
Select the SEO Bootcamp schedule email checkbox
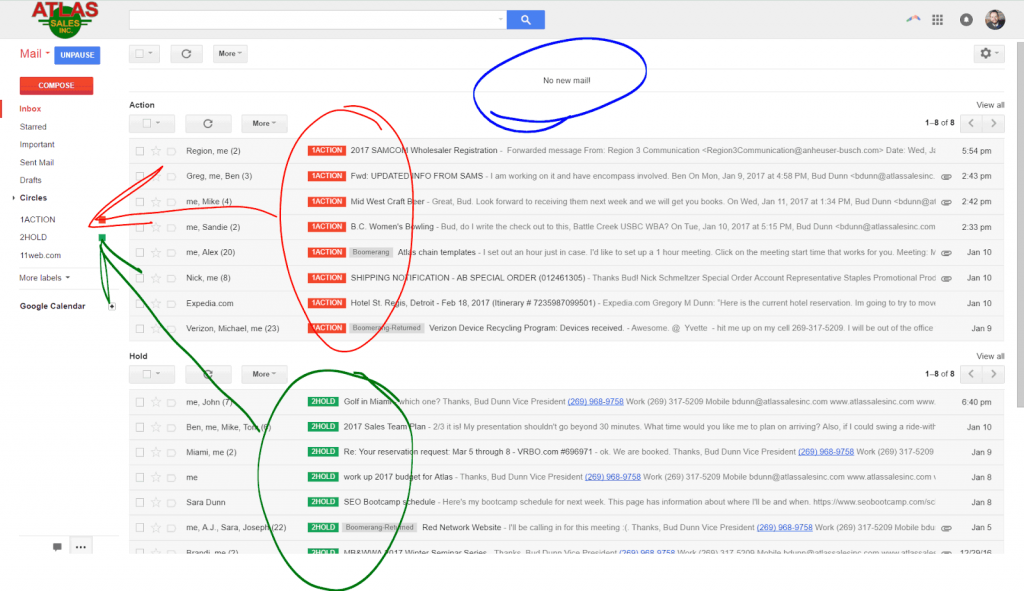[x=140, y=503]
